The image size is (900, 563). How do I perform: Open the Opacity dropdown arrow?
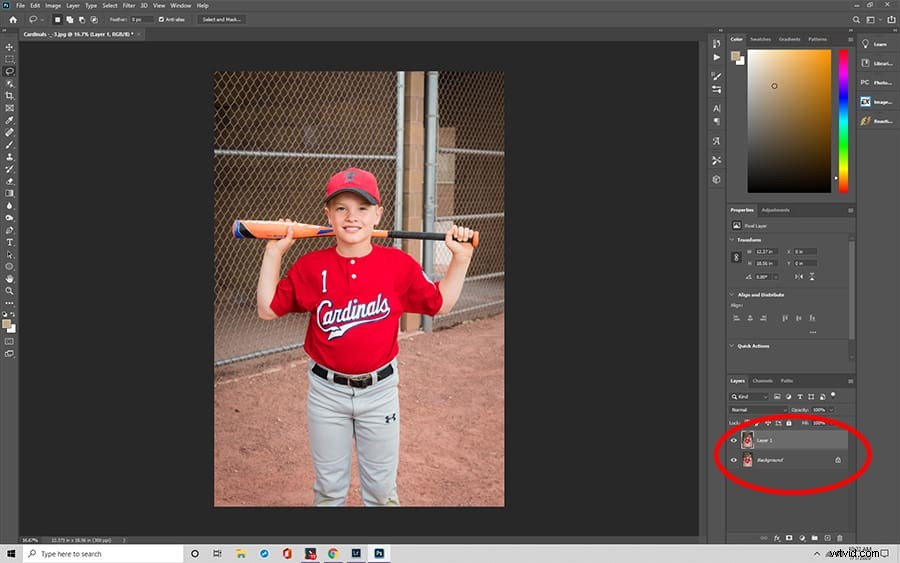tap(831, 410)
